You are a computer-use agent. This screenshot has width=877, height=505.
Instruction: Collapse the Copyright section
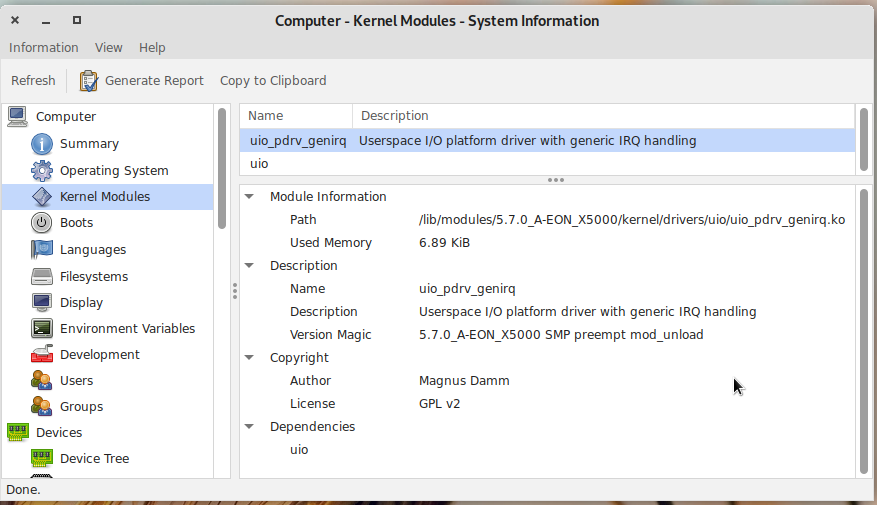[249, 358]
